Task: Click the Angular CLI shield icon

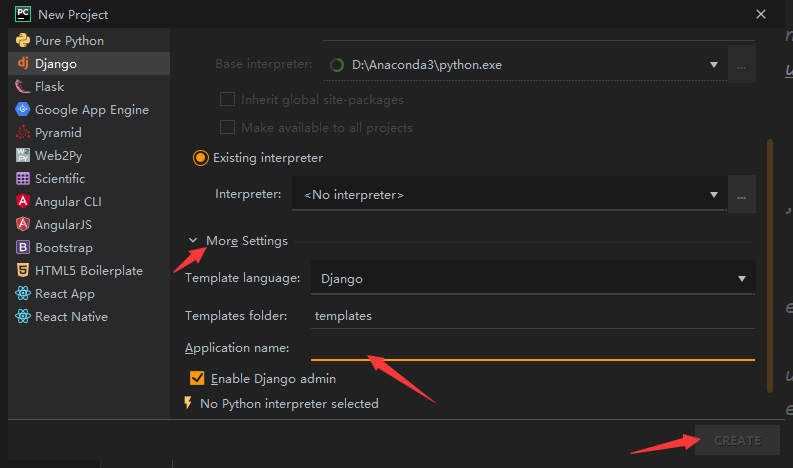Action: (x=23, y=201)
